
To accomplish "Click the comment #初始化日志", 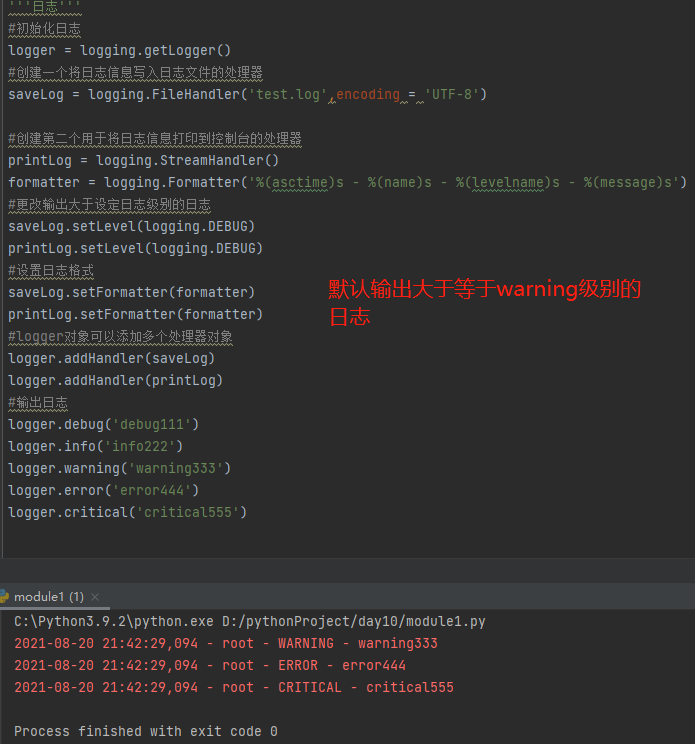I will (45, 28).
